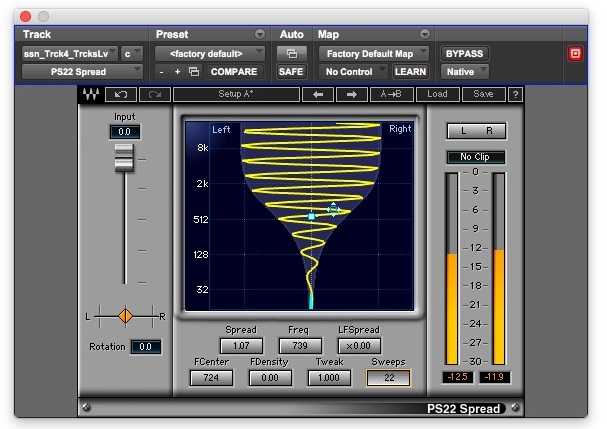Viewport: 607px width, 429px height.
Task: Click the blue square frequency marker
Action: [x=312, y=216]
